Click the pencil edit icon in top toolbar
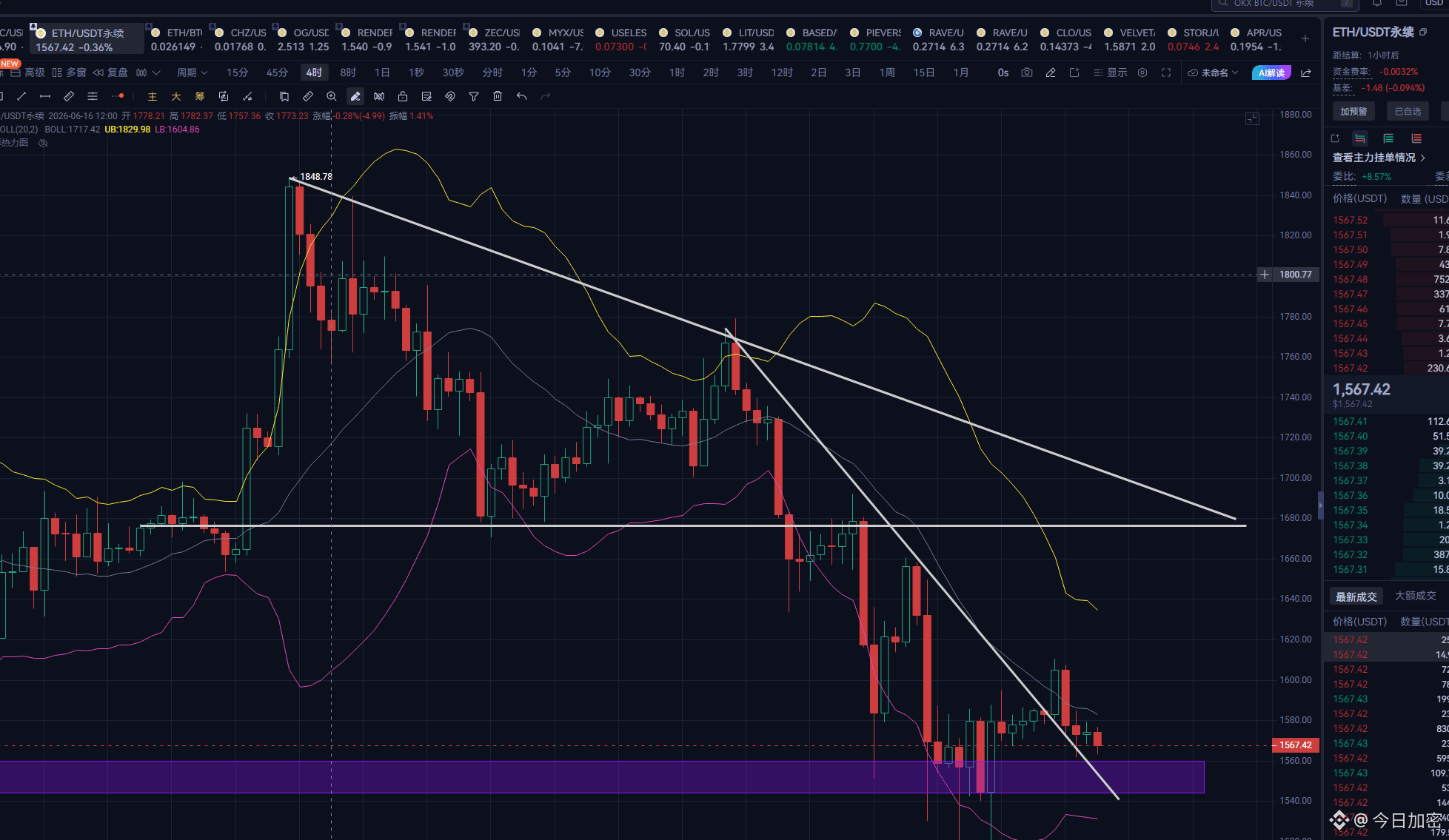 pyautogui.click(x=1051, y=73)
